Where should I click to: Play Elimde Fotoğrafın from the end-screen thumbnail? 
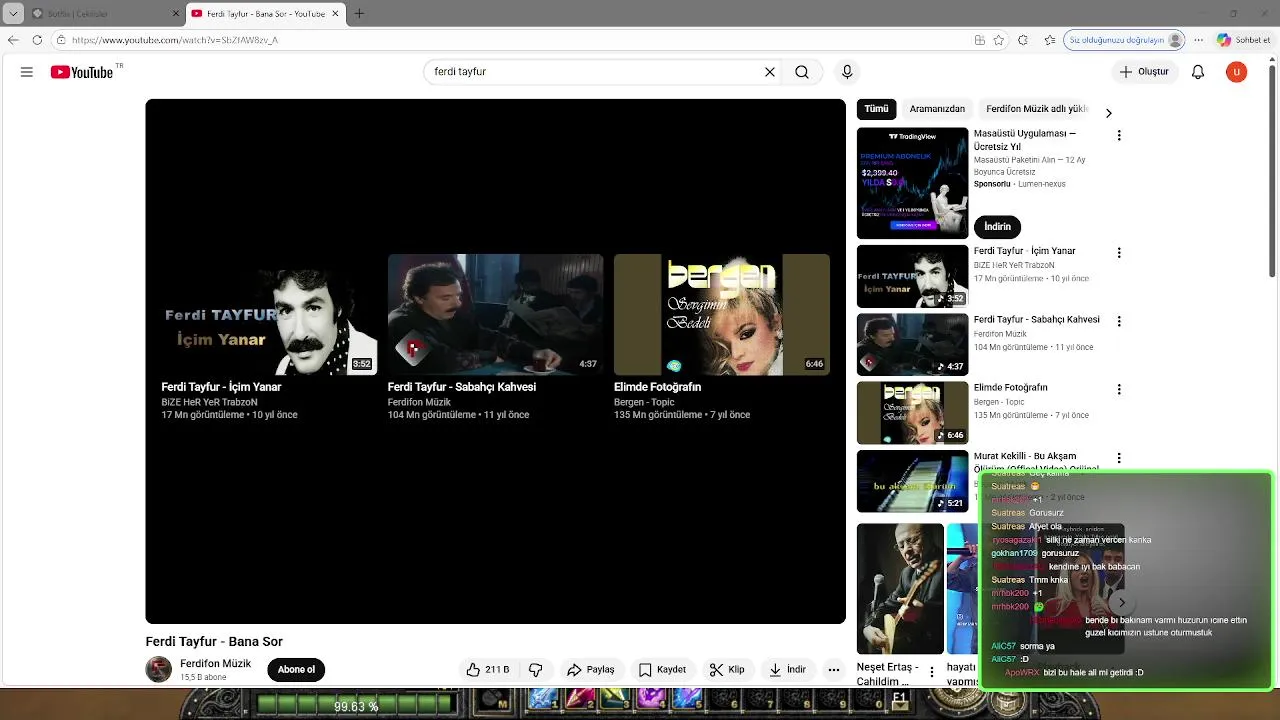(x=721, y=314)
